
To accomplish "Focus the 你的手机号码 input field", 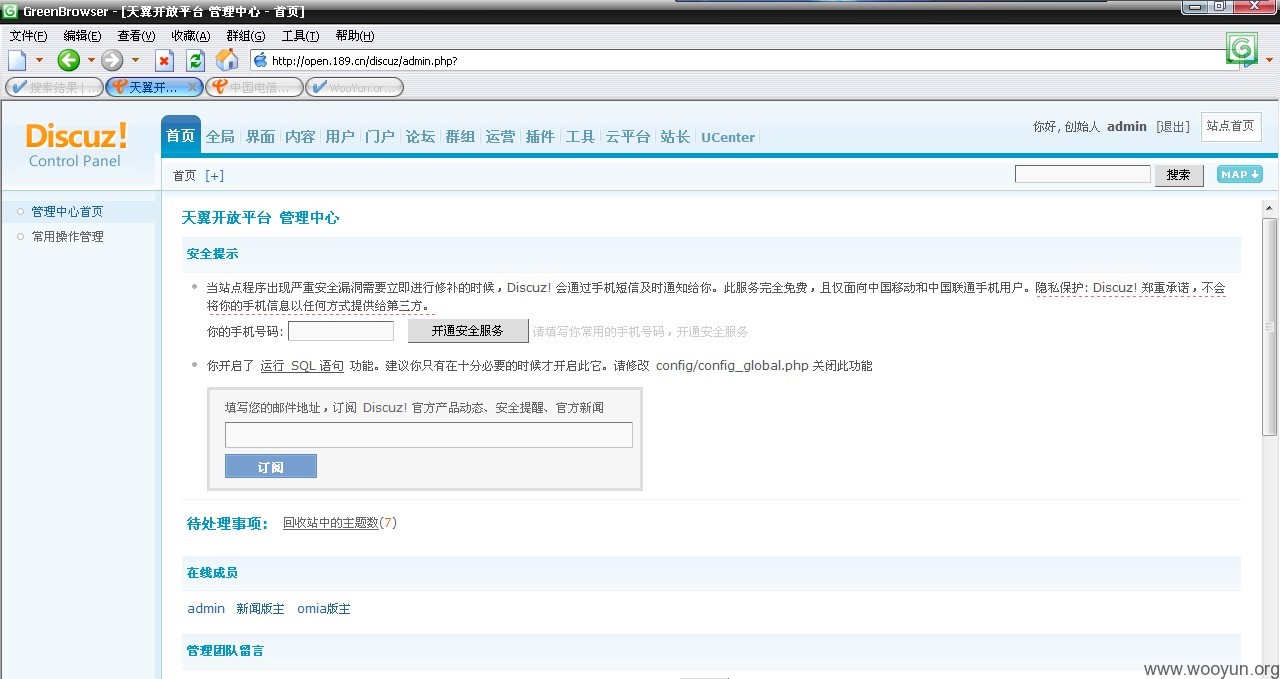I will (341, 331).
